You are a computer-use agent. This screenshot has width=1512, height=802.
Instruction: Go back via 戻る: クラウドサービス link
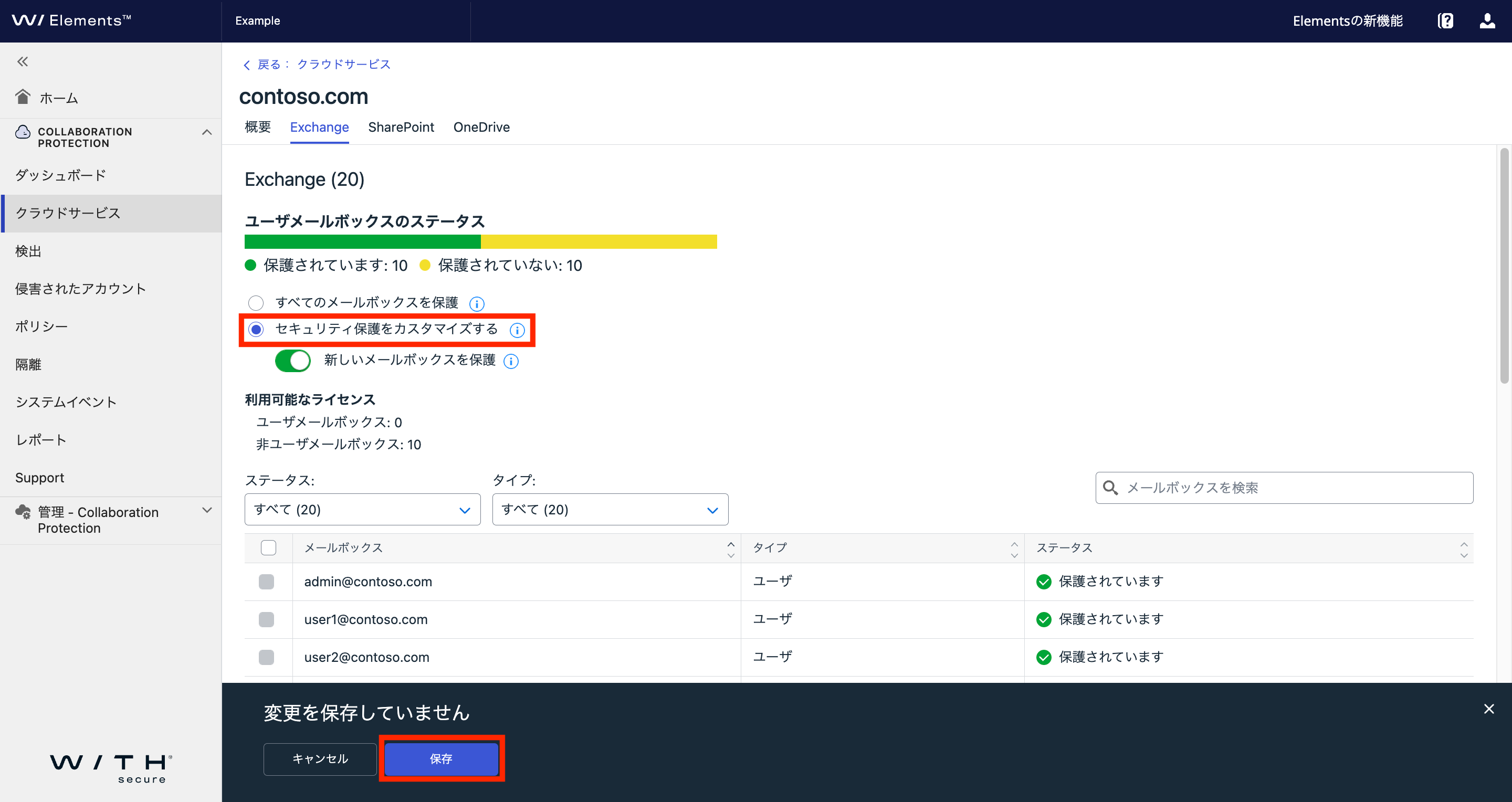[x=317, y=65]
